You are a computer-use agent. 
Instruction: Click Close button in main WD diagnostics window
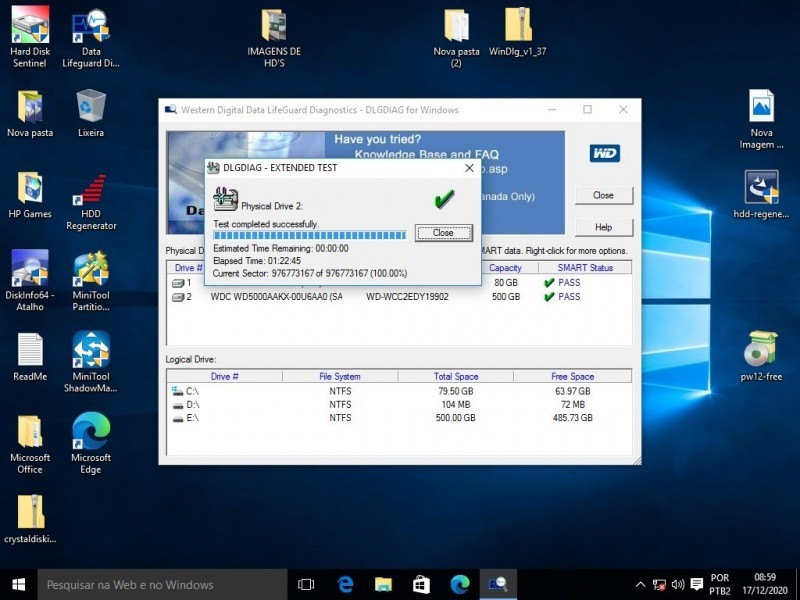pyautogui.click(x=604, y=195)
